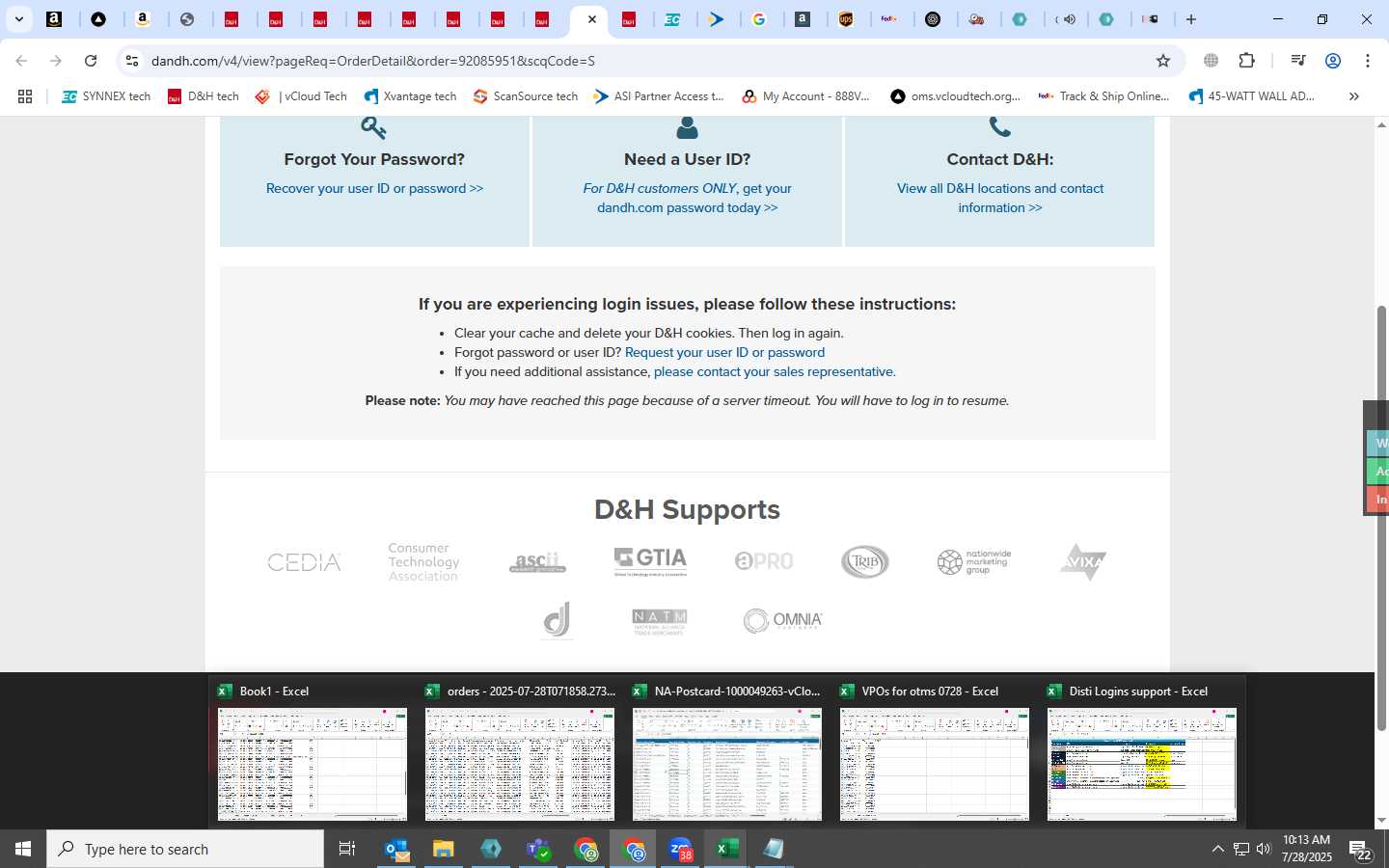1389x868 pixels.
Task: View all D&H locations and contact information
Action: (1000, 198)
